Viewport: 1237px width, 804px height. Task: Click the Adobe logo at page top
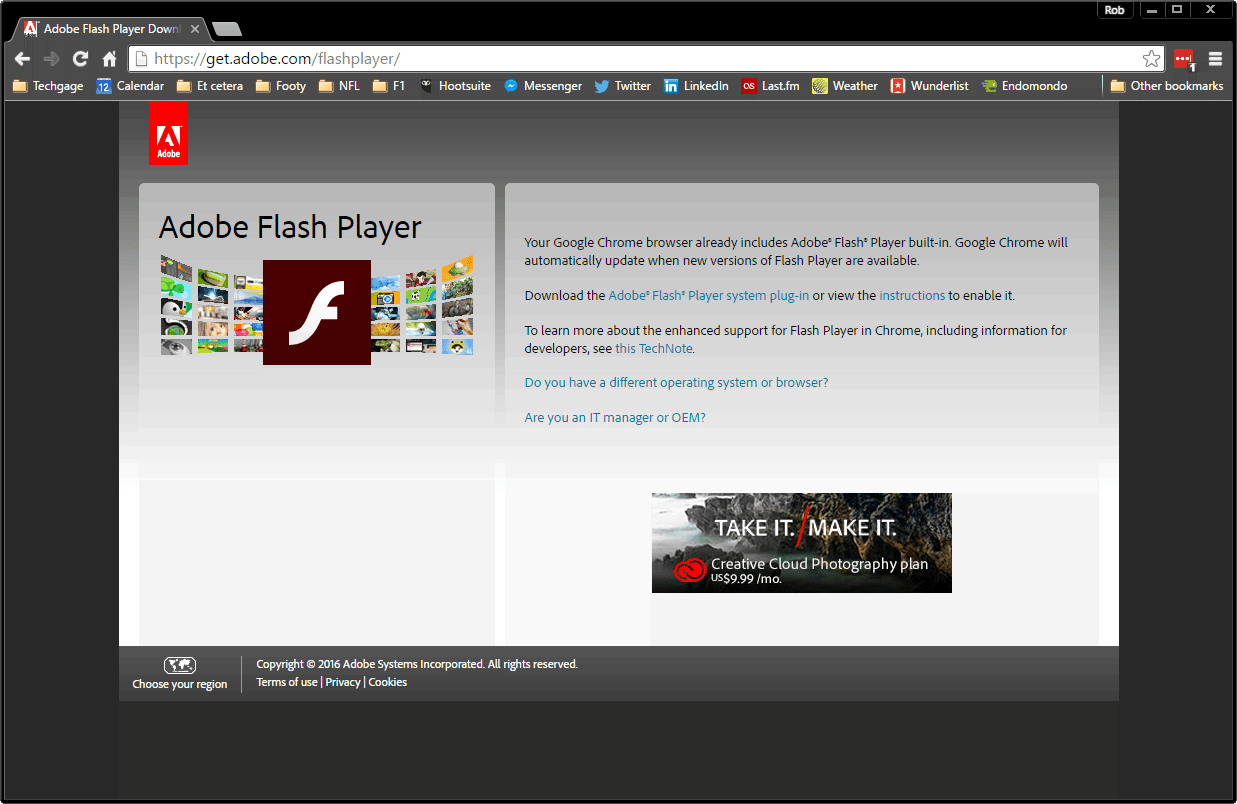(168, 133)
